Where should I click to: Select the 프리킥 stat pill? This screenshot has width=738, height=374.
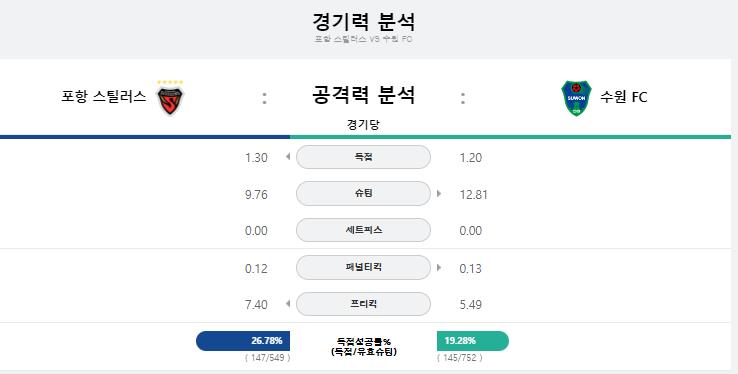[363, 304]
